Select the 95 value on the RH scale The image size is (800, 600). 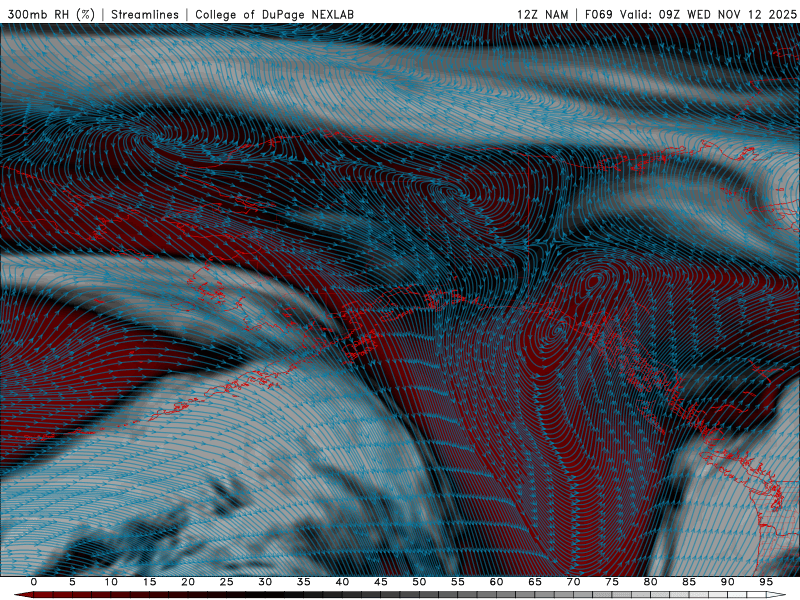(766, 582)
